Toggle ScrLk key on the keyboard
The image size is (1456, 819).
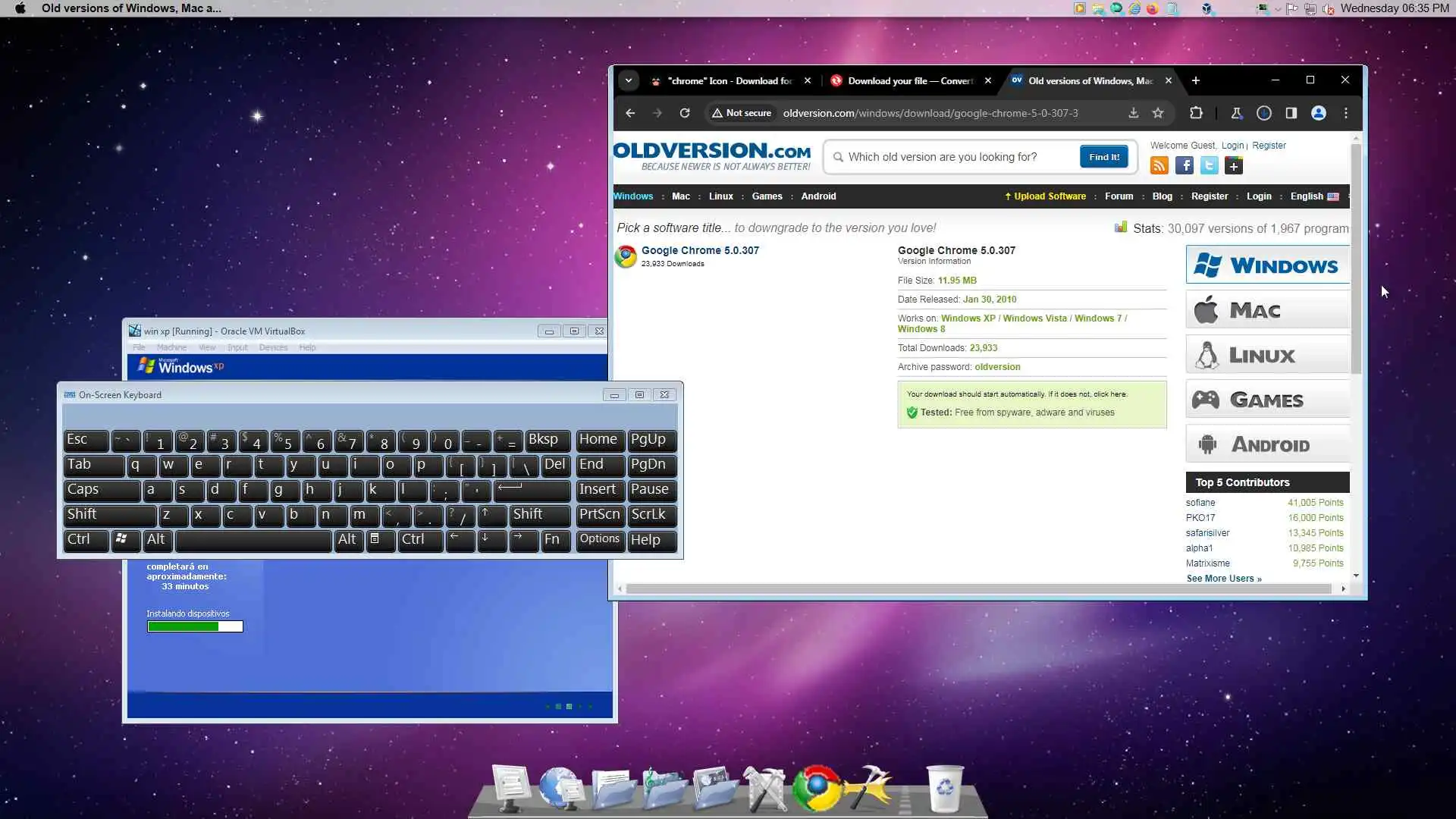pyautogui.click(x=651, y=515)
